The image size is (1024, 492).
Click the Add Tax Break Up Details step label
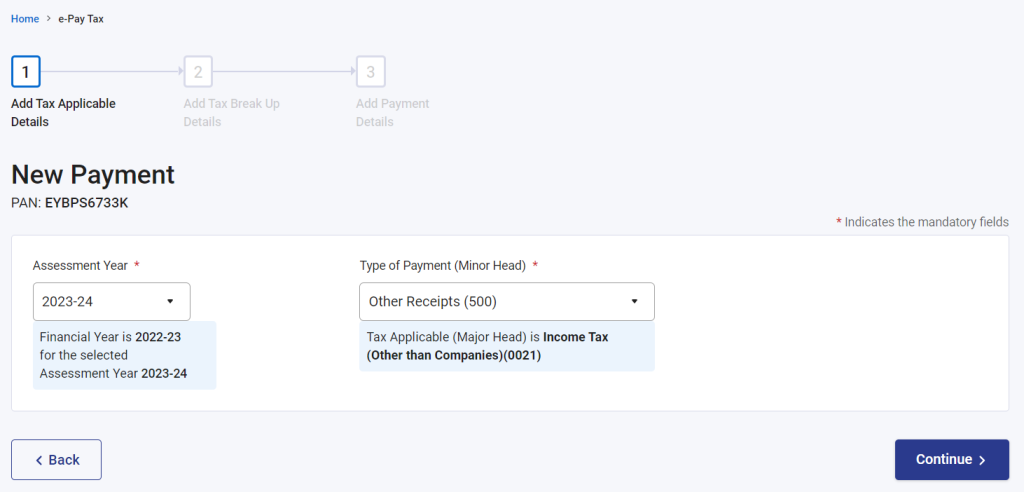click(232, 113)
